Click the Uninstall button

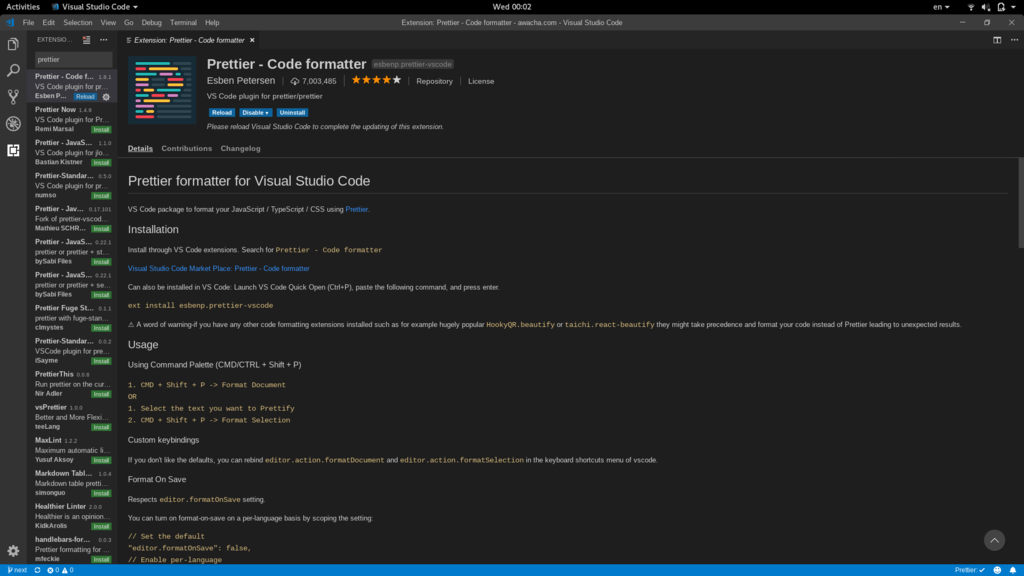[x=292, y=112]
